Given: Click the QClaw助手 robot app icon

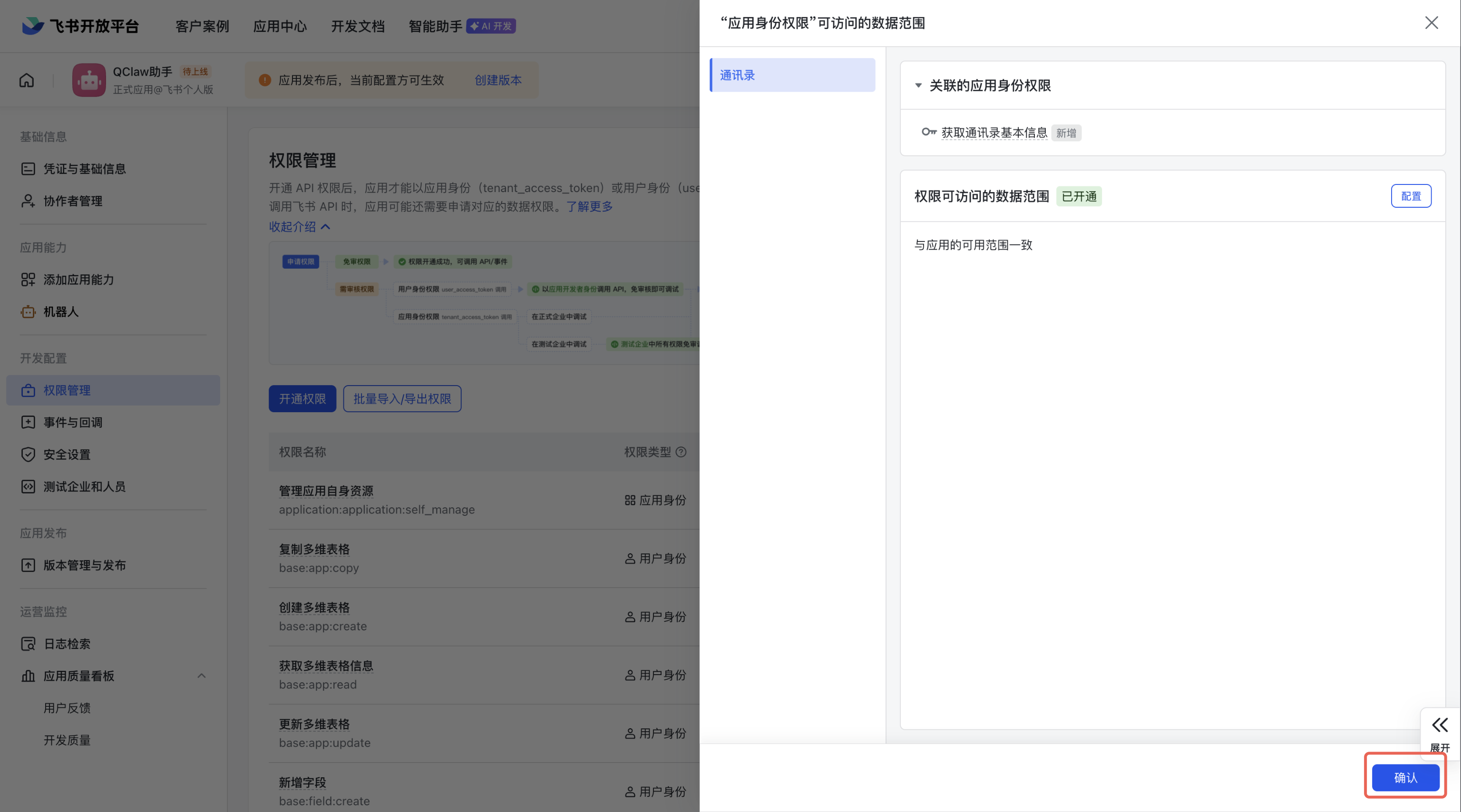Looking at the screenshot, I should click(88, 80).
